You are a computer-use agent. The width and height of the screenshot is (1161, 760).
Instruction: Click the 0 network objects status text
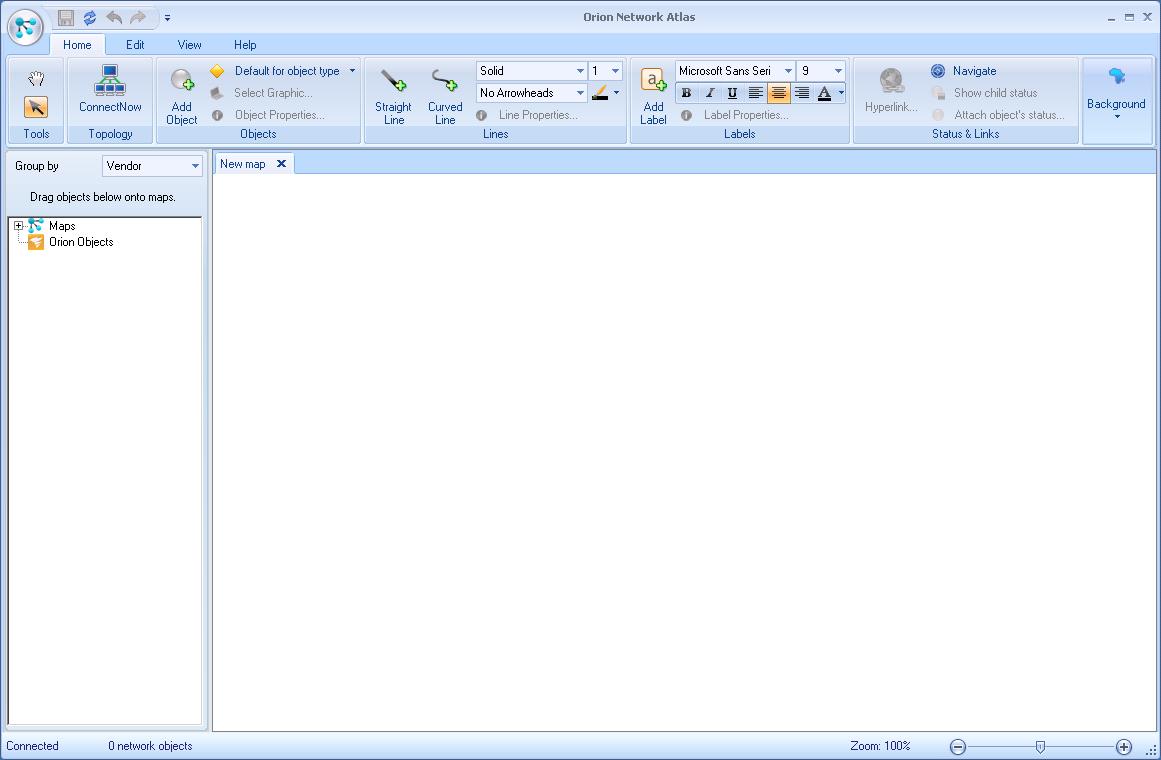click(150, 746)
